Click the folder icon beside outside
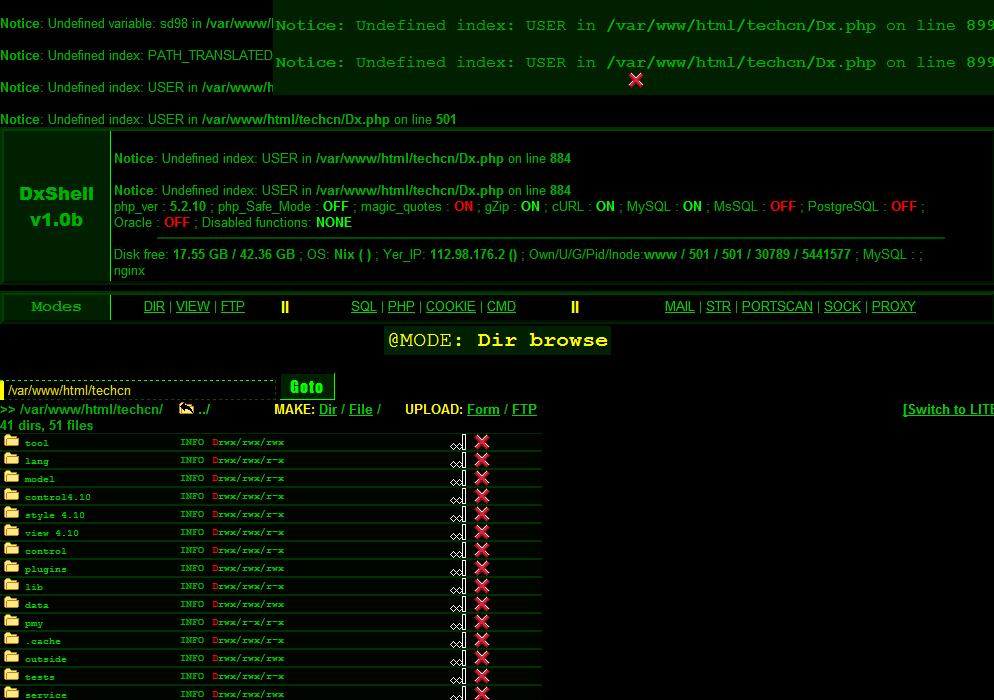Image resolution: width=994 pixels, height=700 pixels. pyautogui.click(x=12, y=657)
